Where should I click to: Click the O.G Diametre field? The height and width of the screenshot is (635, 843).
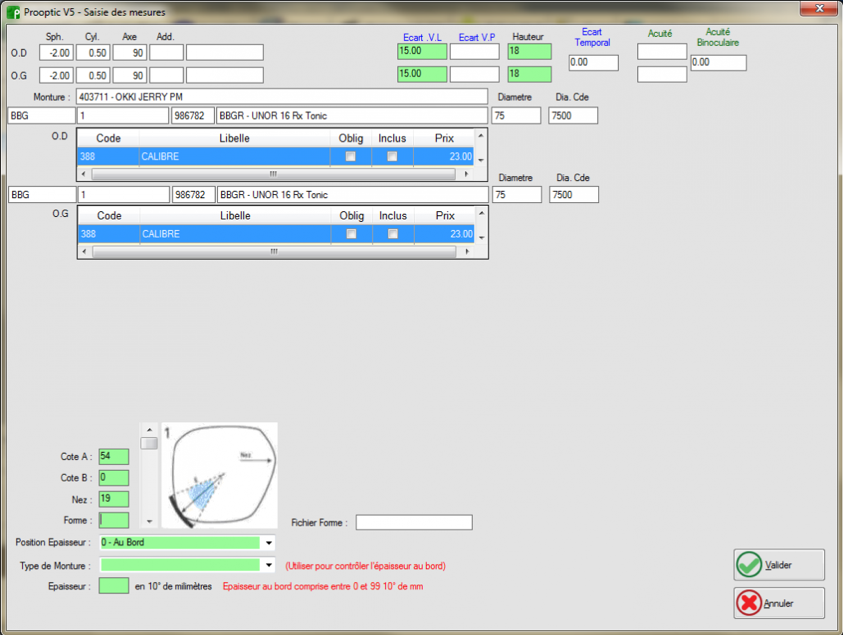pos(517,195)
